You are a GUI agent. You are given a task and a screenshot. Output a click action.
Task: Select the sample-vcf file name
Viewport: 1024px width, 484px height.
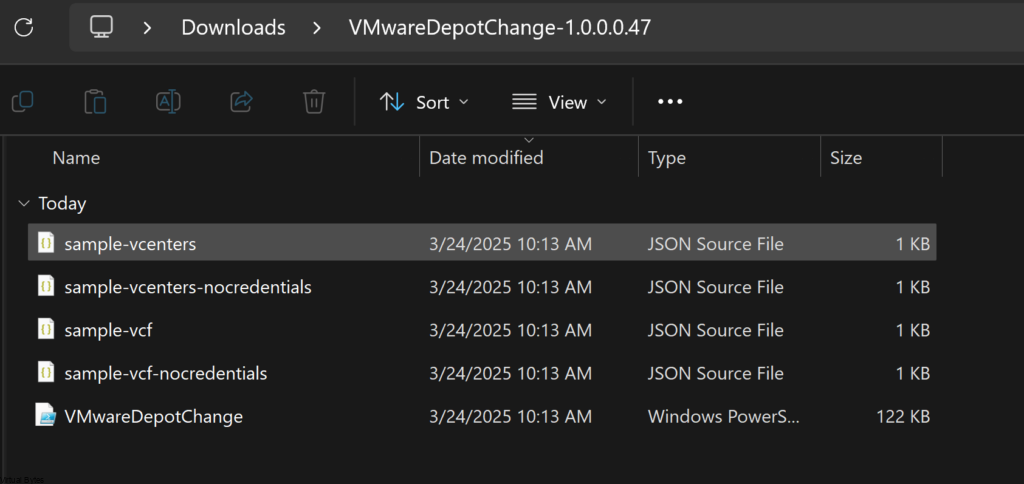click(108, 331)
